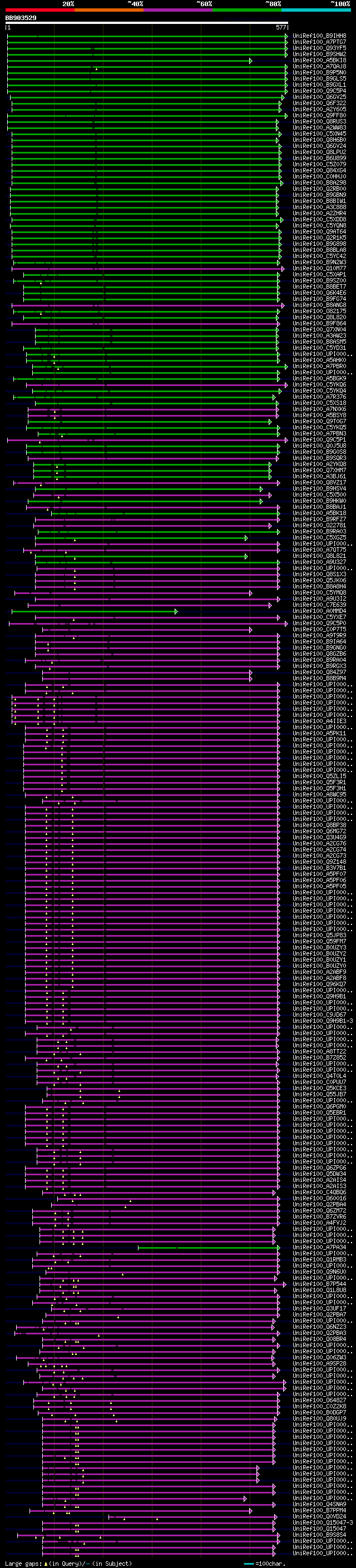Select the UniRef100_A7QT75 label

tap(319, 550)
